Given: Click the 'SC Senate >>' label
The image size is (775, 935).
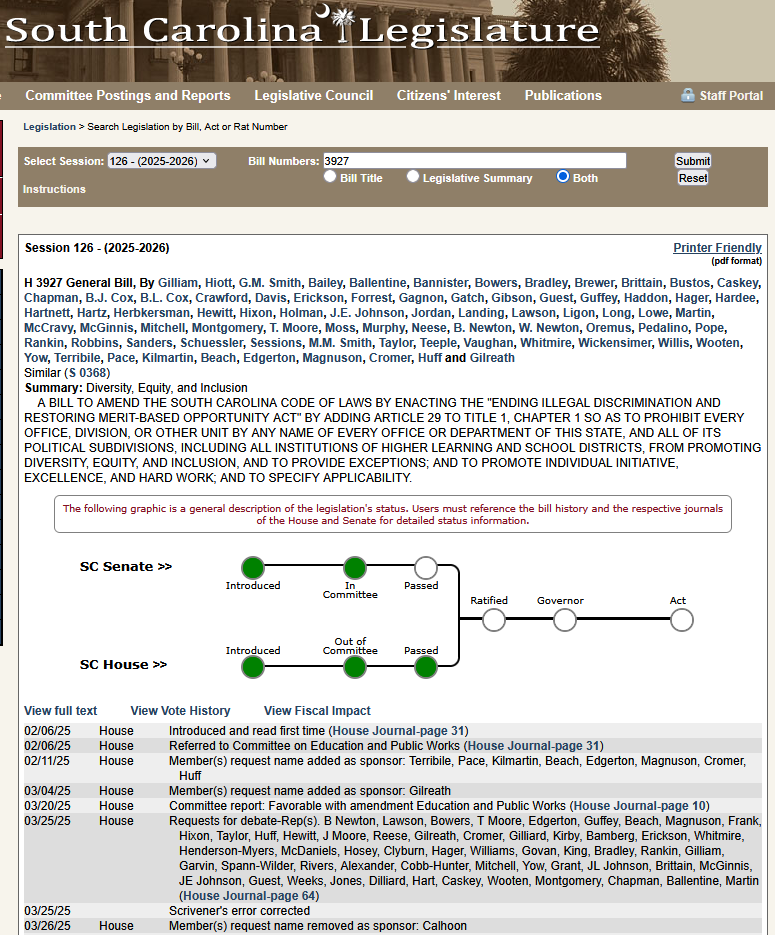Looking at the screenshot, I should pyautogui.click(x=126, y=566).
